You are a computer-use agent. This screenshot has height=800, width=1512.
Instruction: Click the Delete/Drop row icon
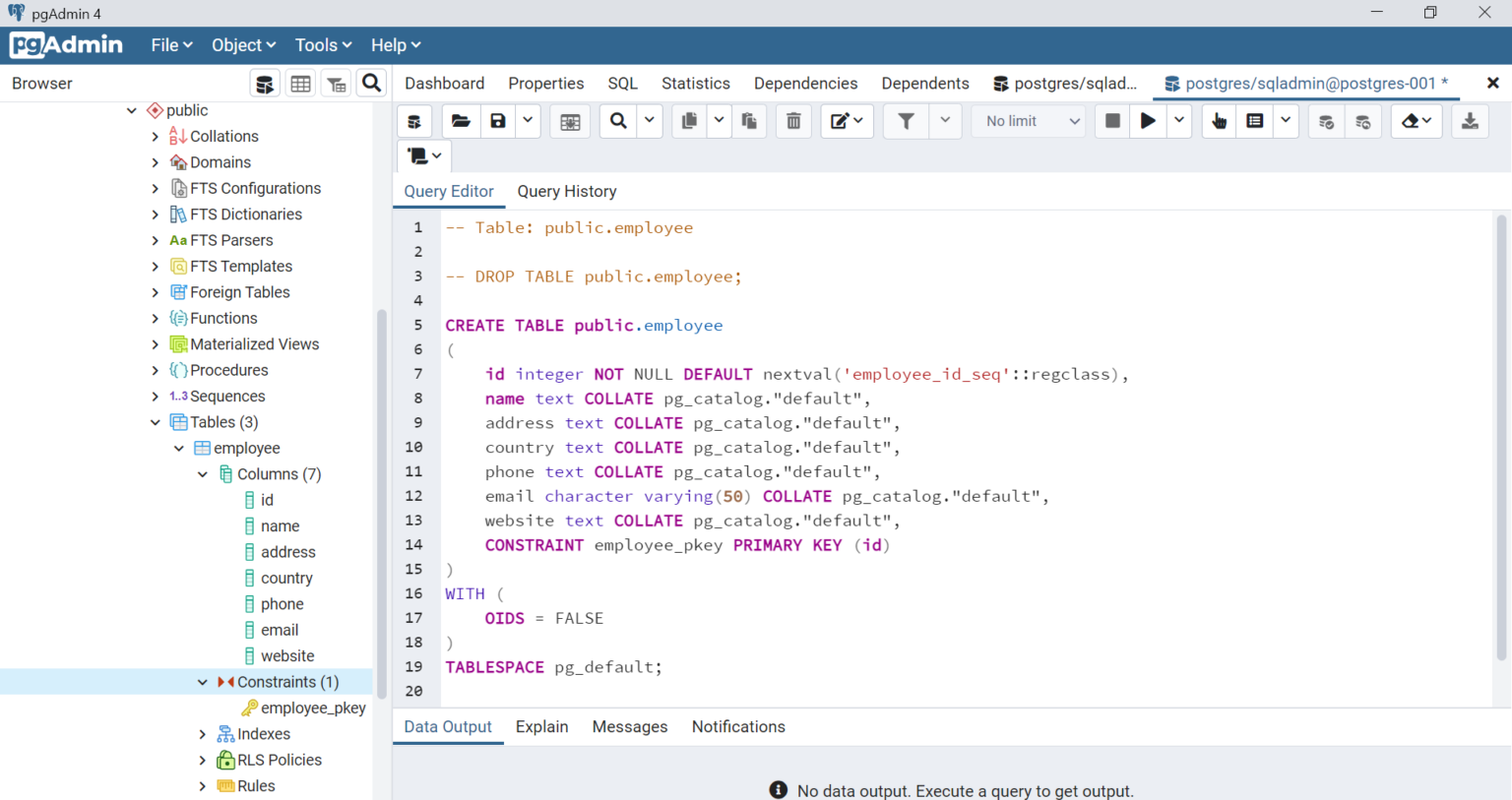coord(793,120)
